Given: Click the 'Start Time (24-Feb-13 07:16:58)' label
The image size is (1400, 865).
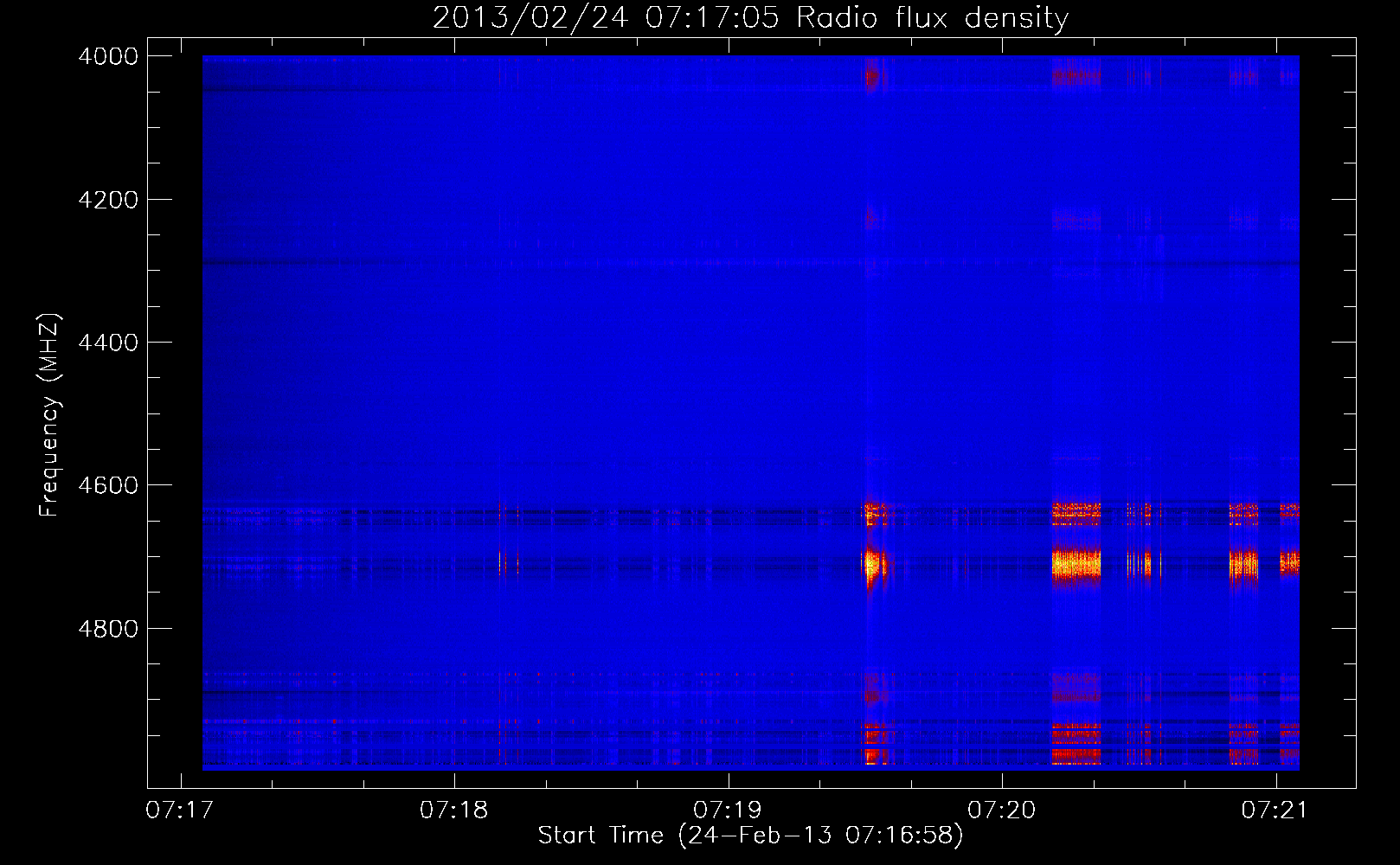Looking at the screenshot, I should 750,836.
